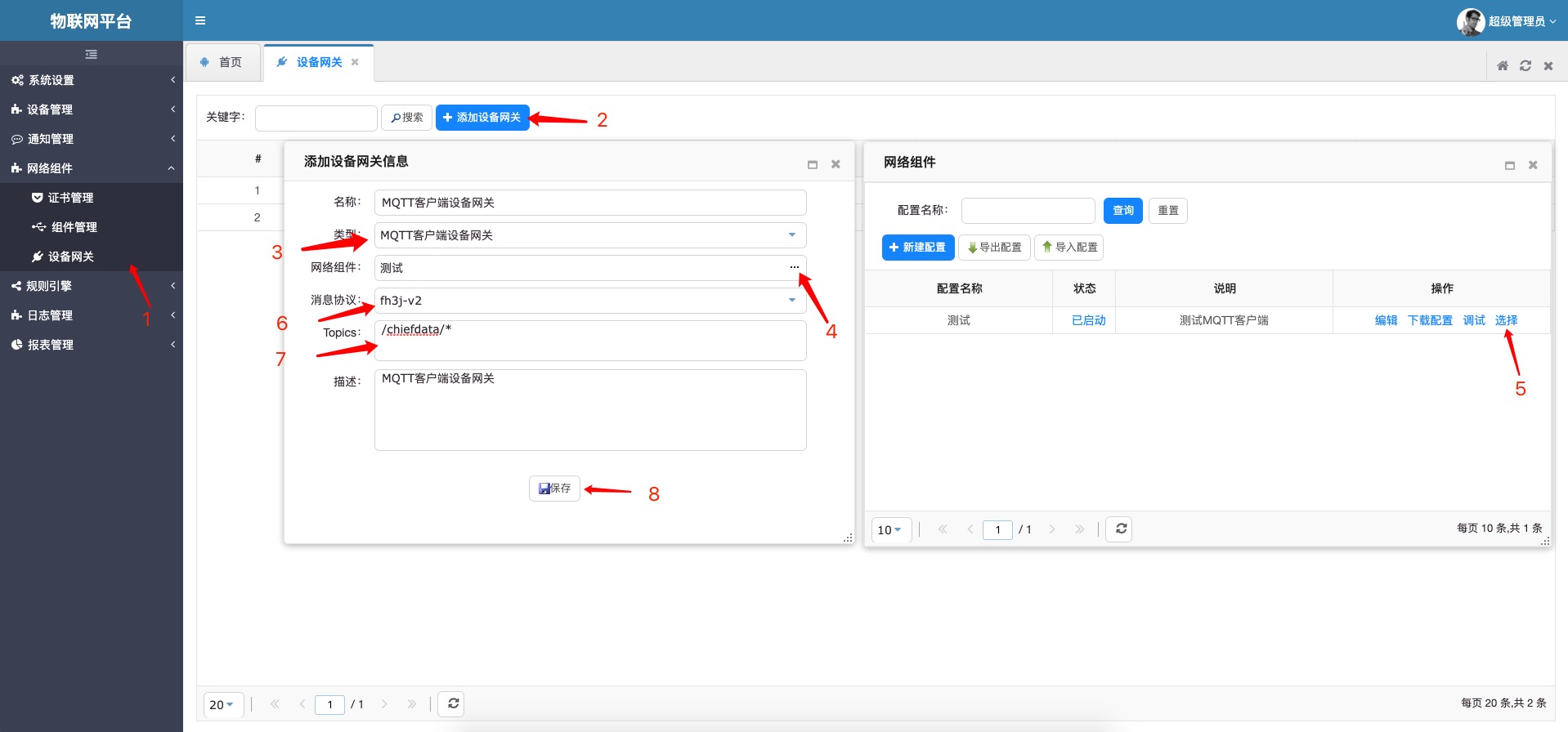Switch to the 首页 tab
The height and width of the screenshot is (732, 1568).
pos(222,62)
